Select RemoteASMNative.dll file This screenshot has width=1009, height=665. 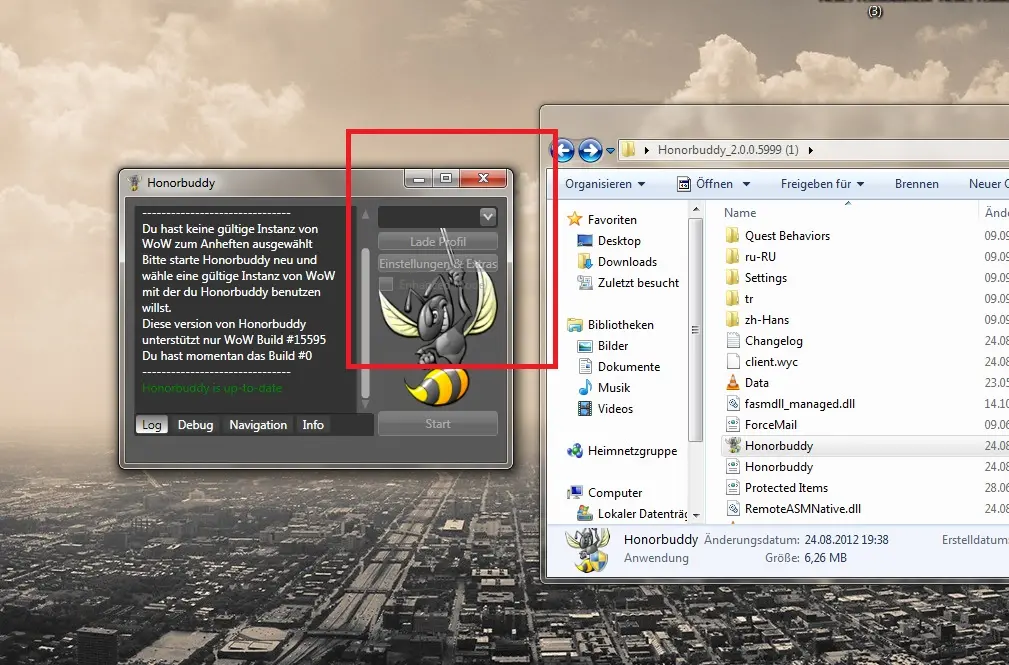[x=793, y=509]
